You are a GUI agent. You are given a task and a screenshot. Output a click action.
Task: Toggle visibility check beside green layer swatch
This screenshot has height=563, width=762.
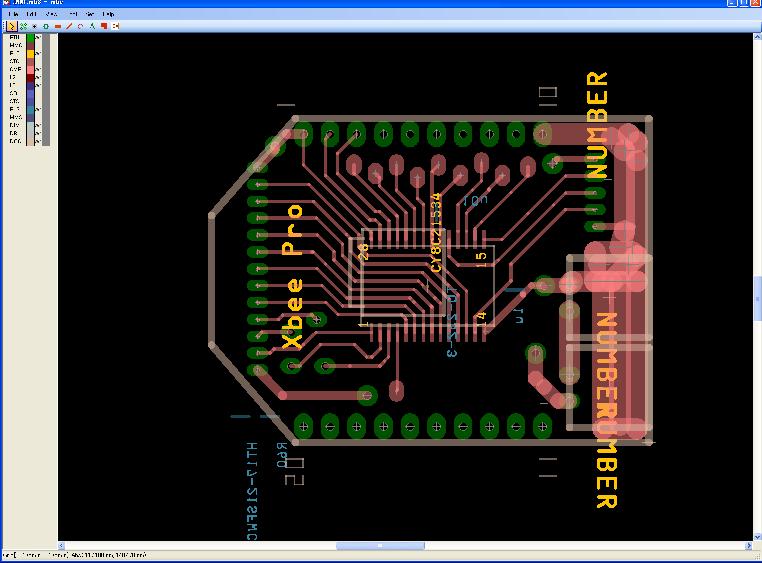coord(38,37)
